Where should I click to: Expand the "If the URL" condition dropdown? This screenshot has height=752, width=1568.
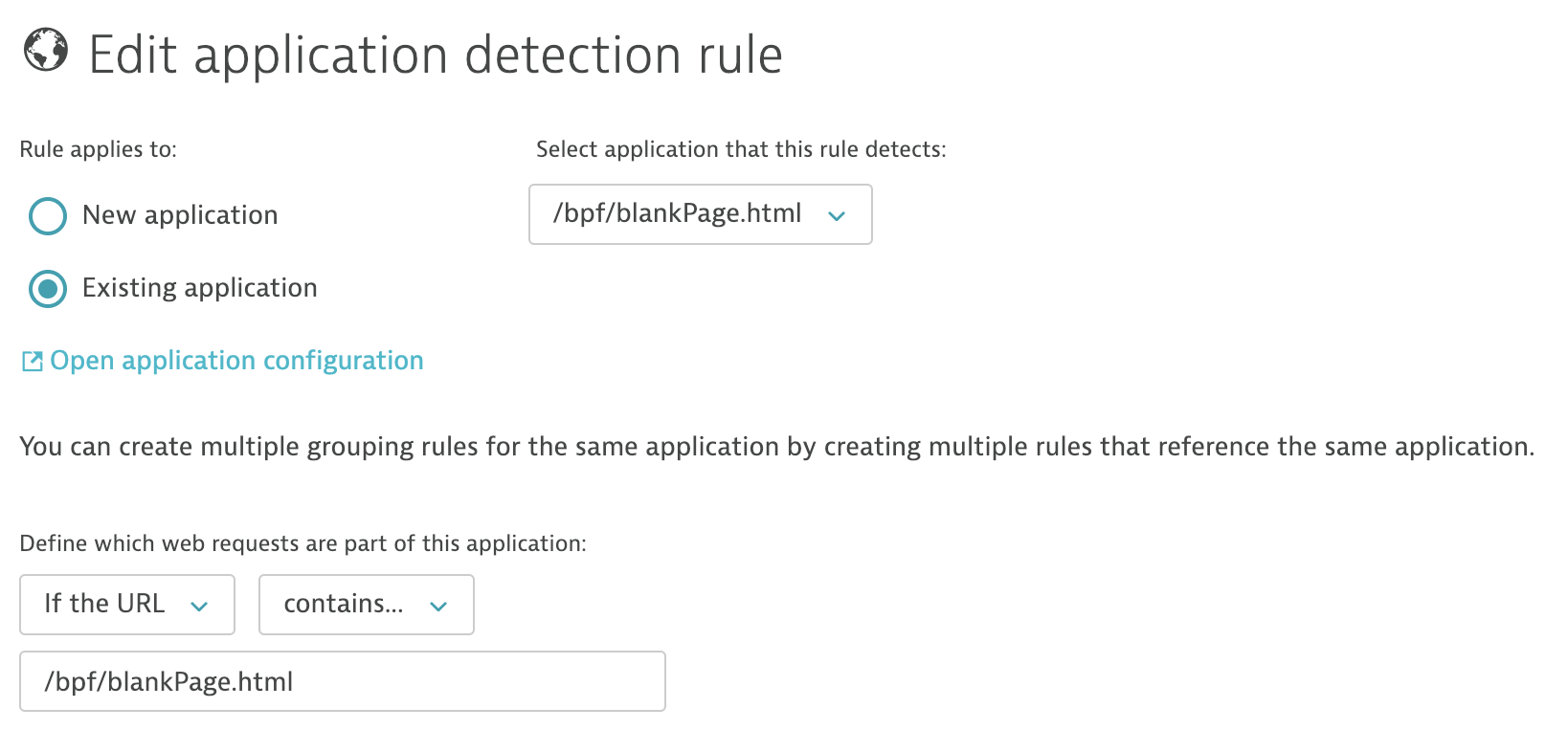coord(126,605)
